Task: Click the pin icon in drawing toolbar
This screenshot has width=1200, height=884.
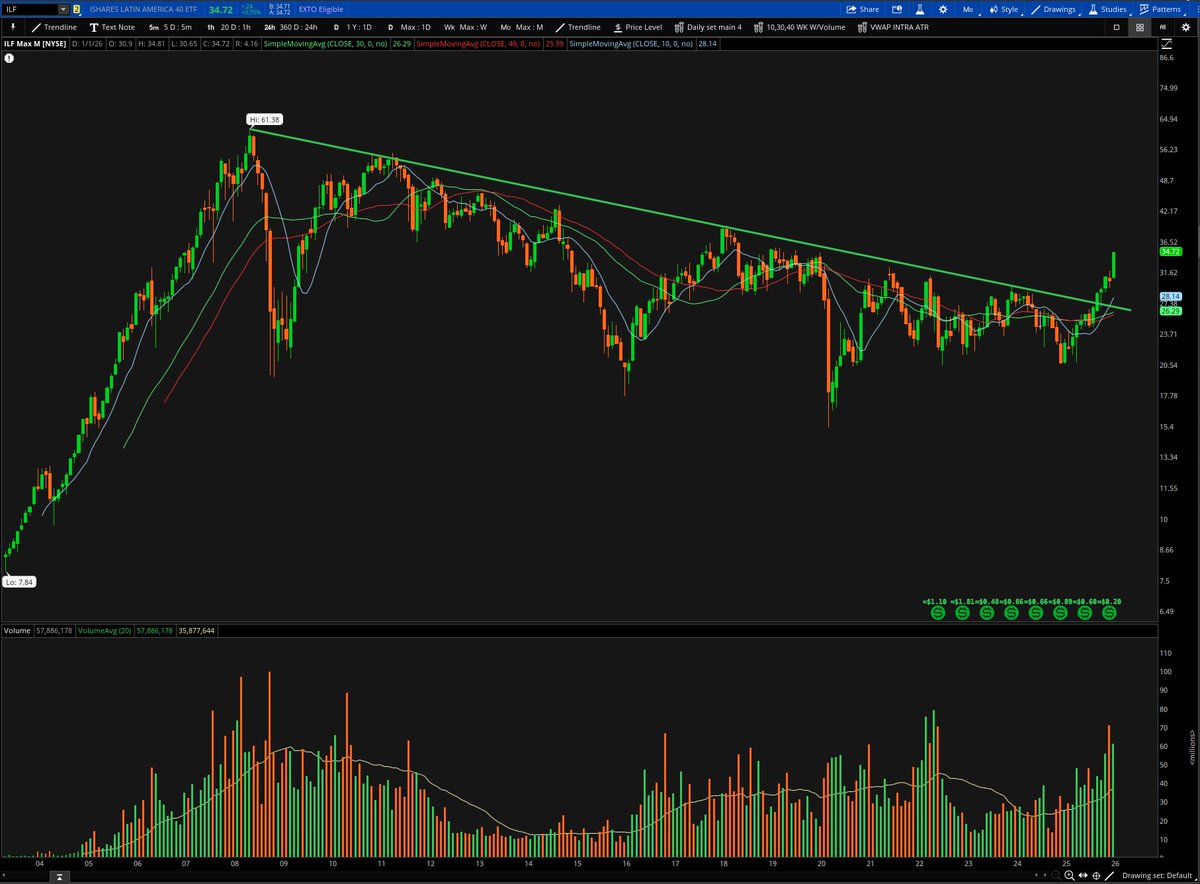Action: pyautogui.click(x=13, y=27)
